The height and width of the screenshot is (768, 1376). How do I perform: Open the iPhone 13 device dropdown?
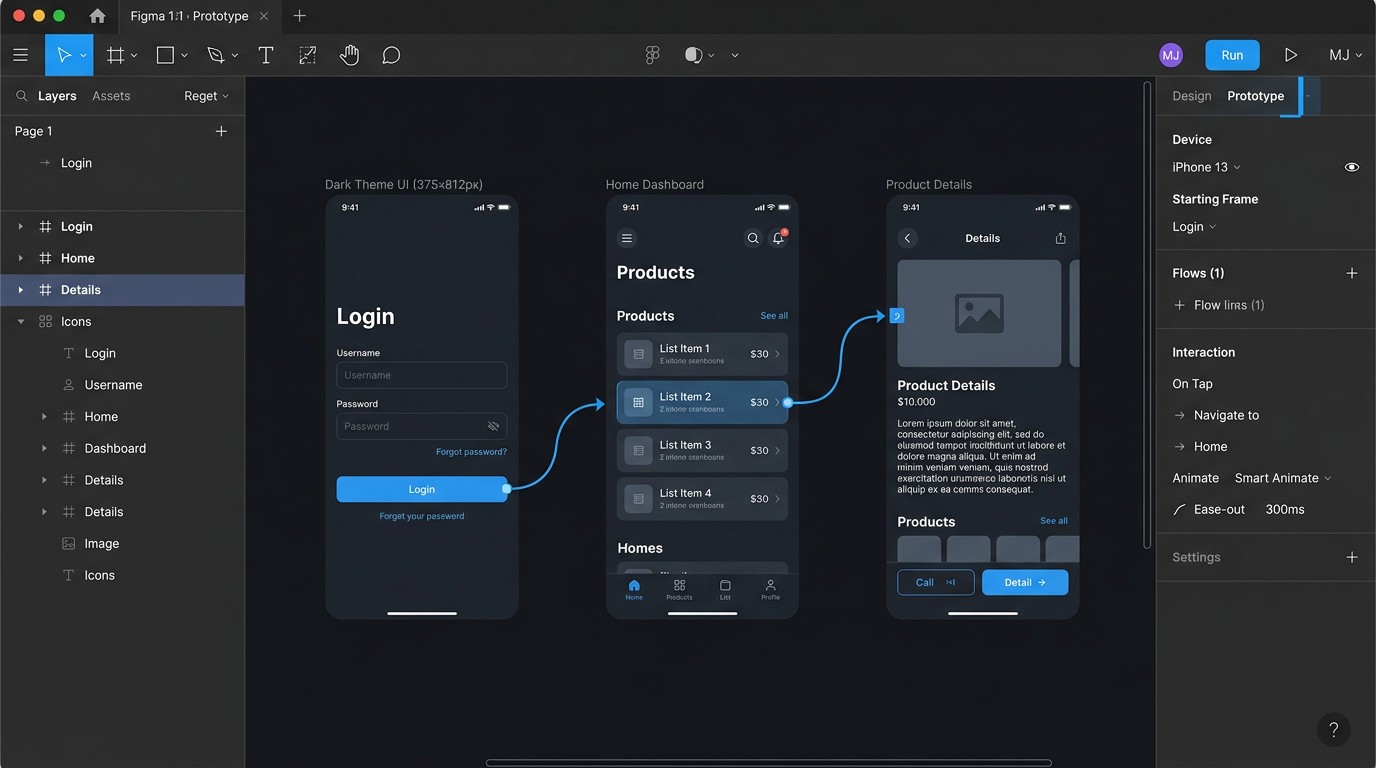click(1206, 167)
